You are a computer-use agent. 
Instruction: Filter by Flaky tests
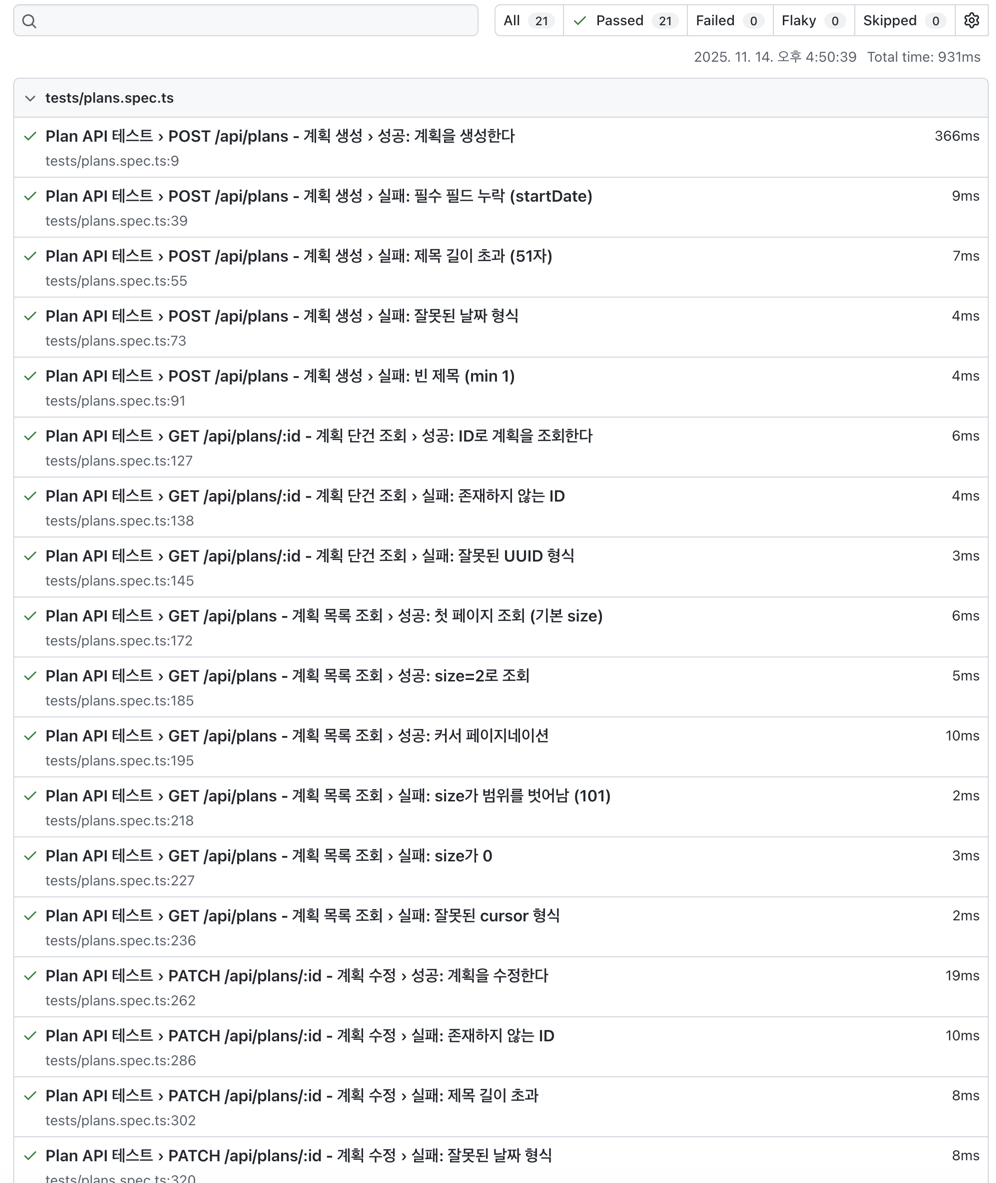click(813, 21)
